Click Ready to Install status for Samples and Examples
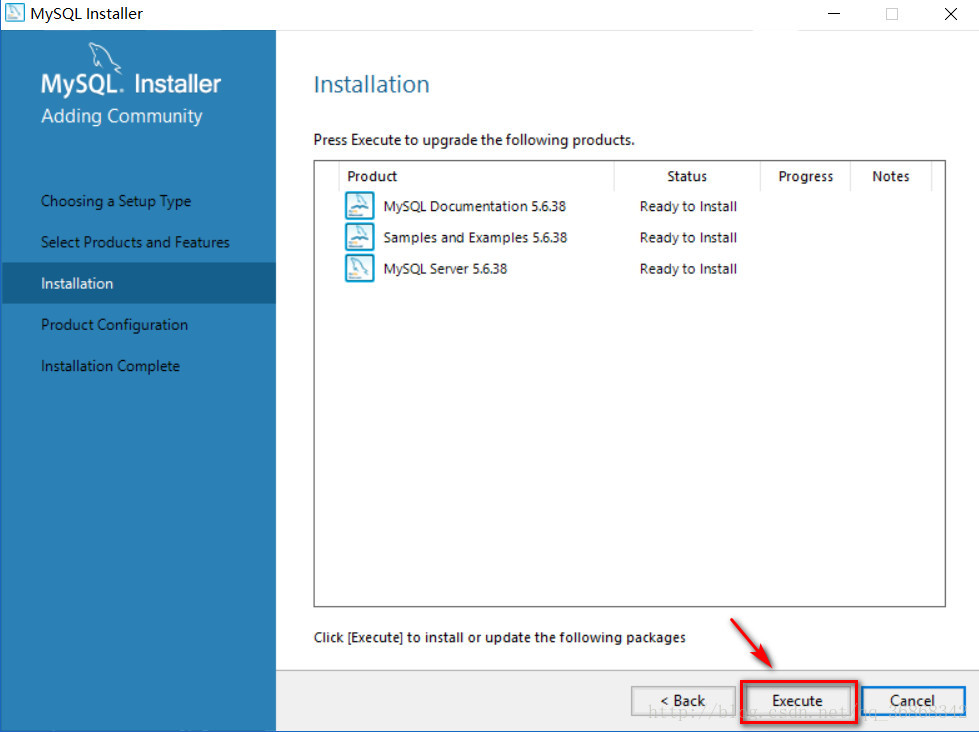Screen dimensions: 979x732 point(688,237)
